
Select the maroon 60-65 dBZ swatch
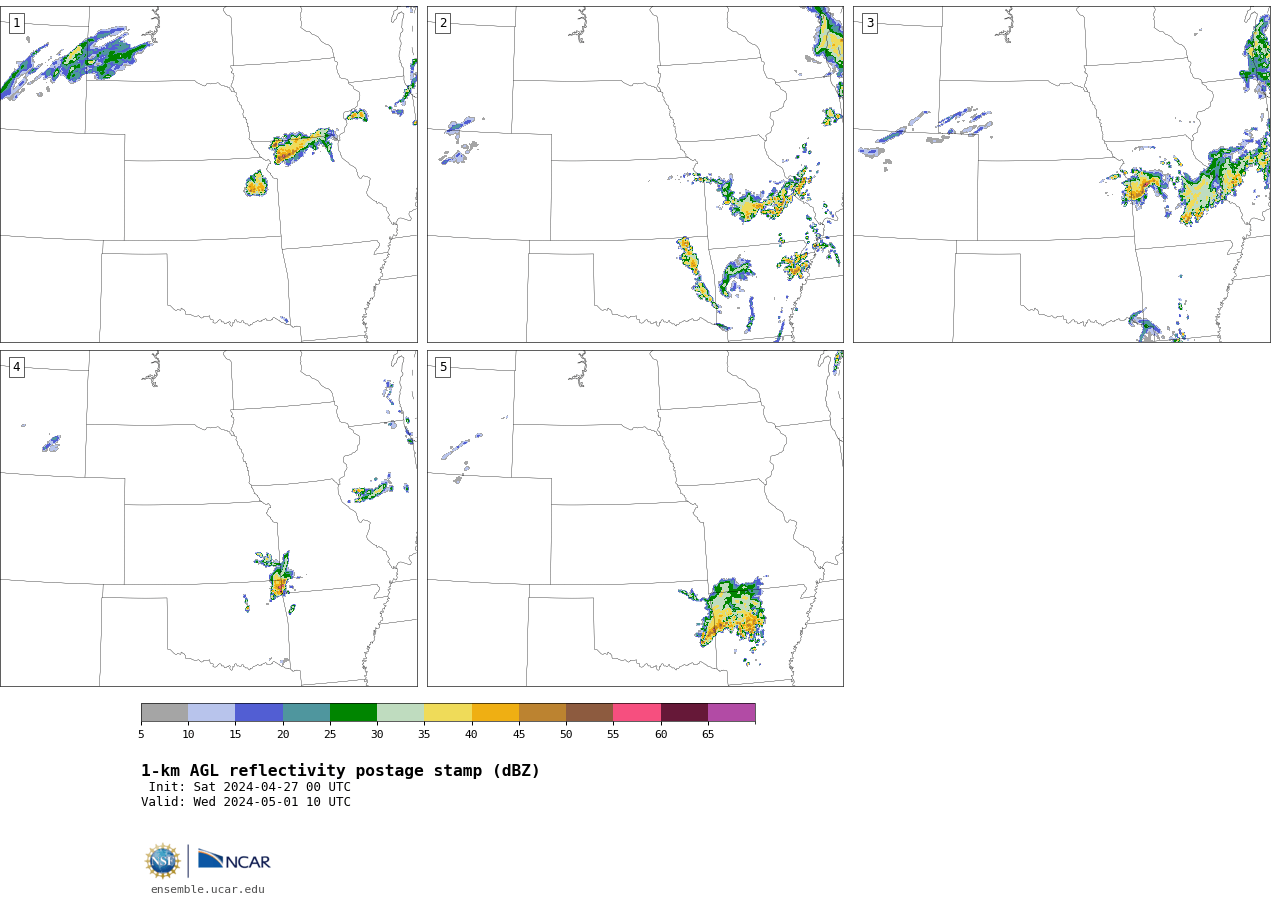click(x=684, y=712)
